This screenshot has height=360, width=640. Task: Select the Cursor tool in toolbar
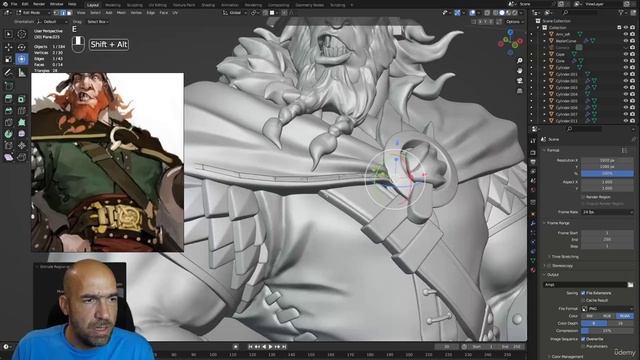pos(22,34)
